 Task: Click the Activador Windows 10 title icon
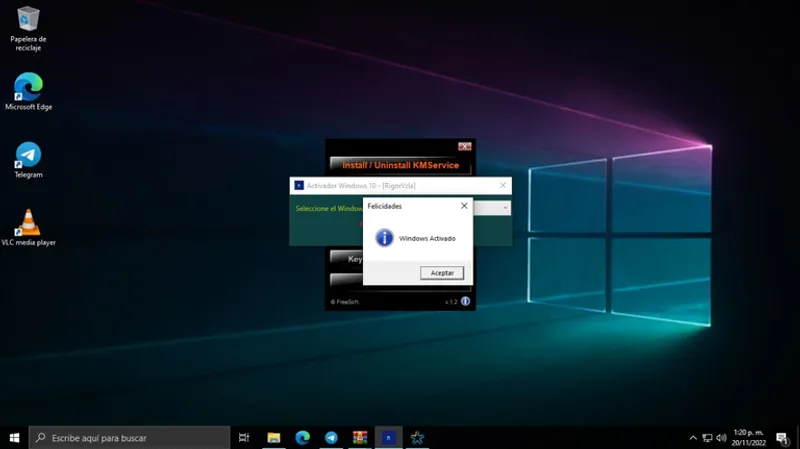tap(299, 185)
